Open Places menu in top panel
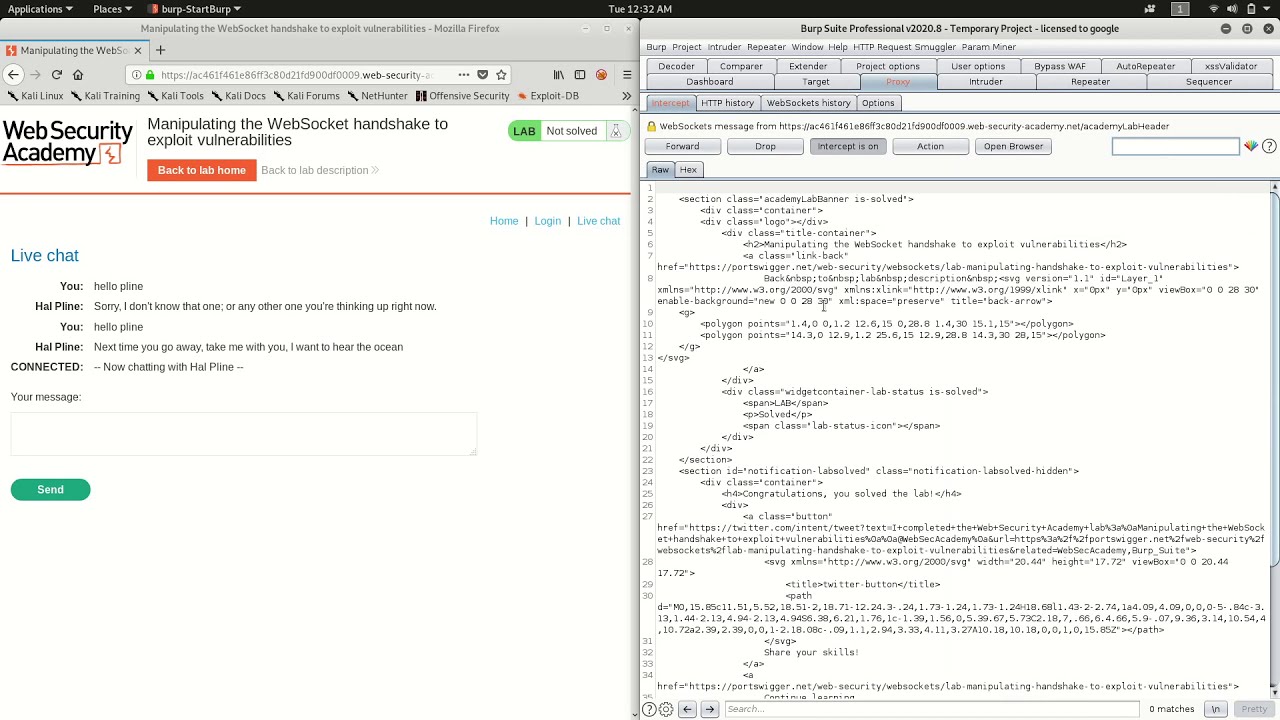 (112, 9)
